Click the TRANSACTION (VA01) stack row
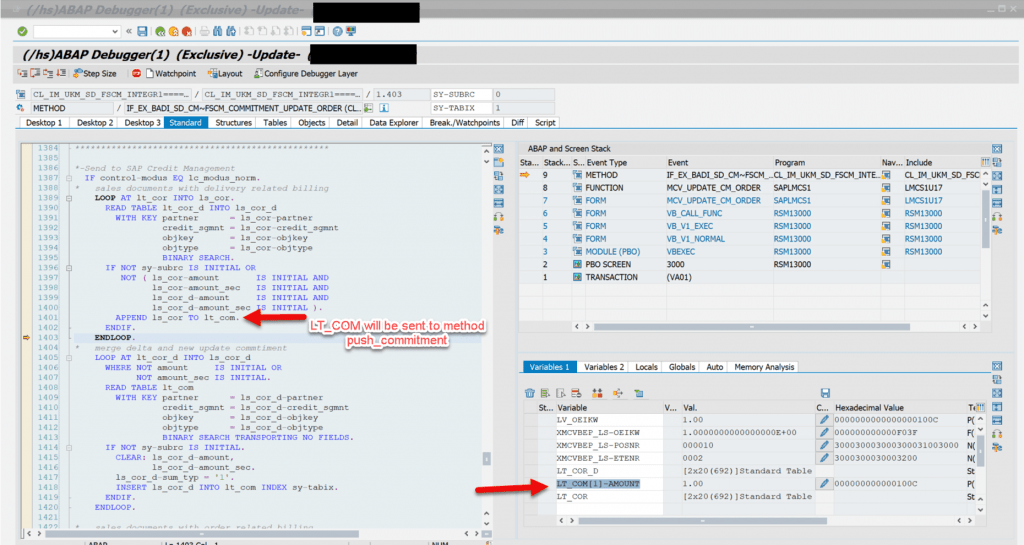This screenshot has height=545, width=1024. [x=751, y=277]
